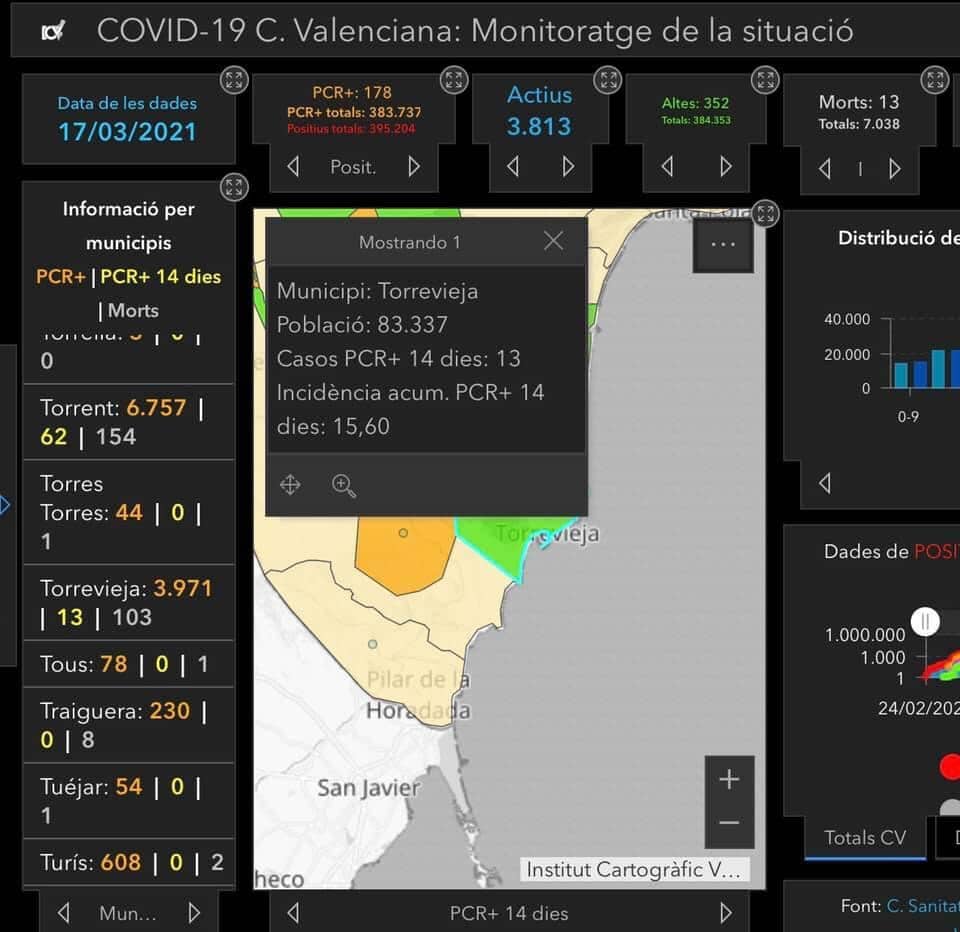Expand the Actius panel to fullscreen
The height and width of the screenshot is (932, 960).
tap(607, 80)
